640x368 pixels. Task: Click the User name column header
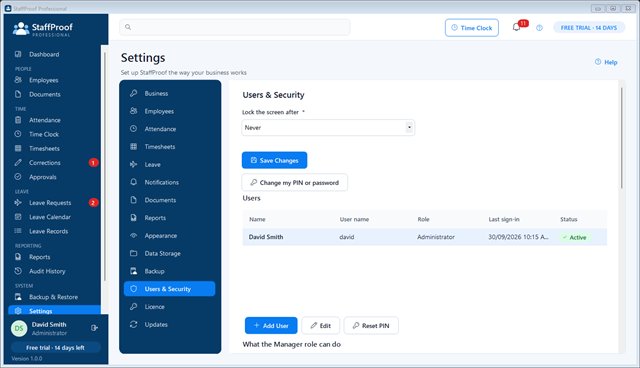(x=354, y=219)
